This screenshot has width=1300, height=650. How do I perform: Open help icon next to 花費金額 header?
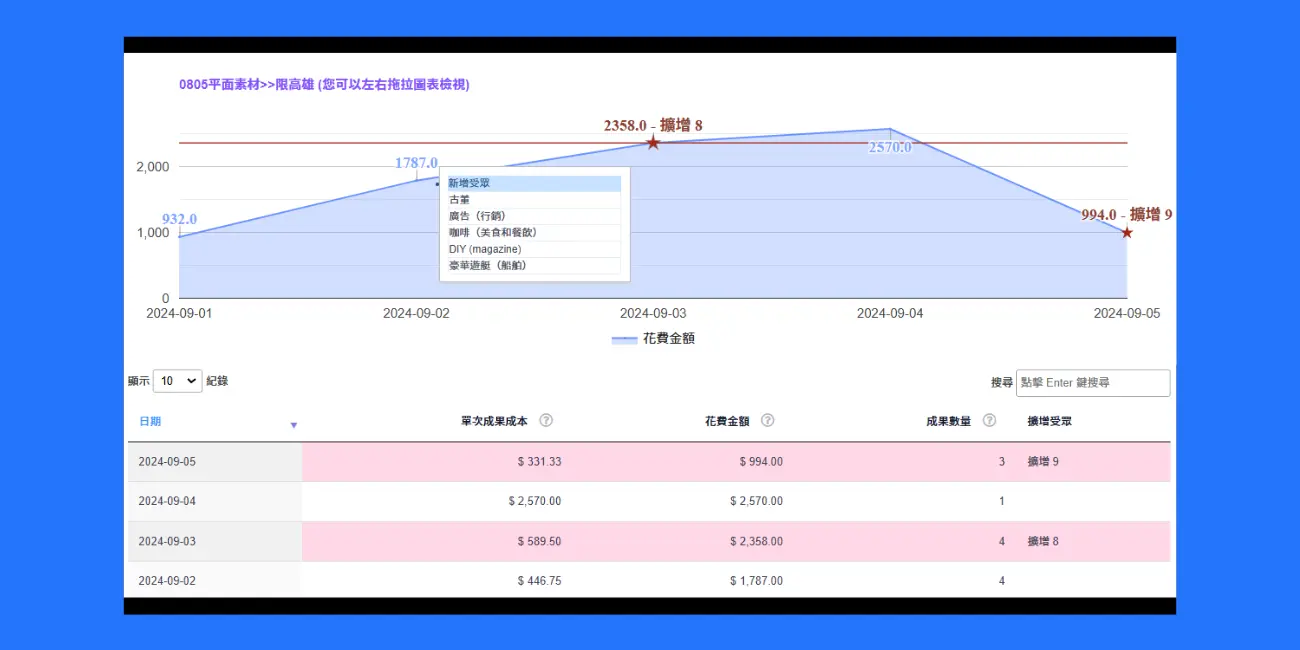pos(767,421)
